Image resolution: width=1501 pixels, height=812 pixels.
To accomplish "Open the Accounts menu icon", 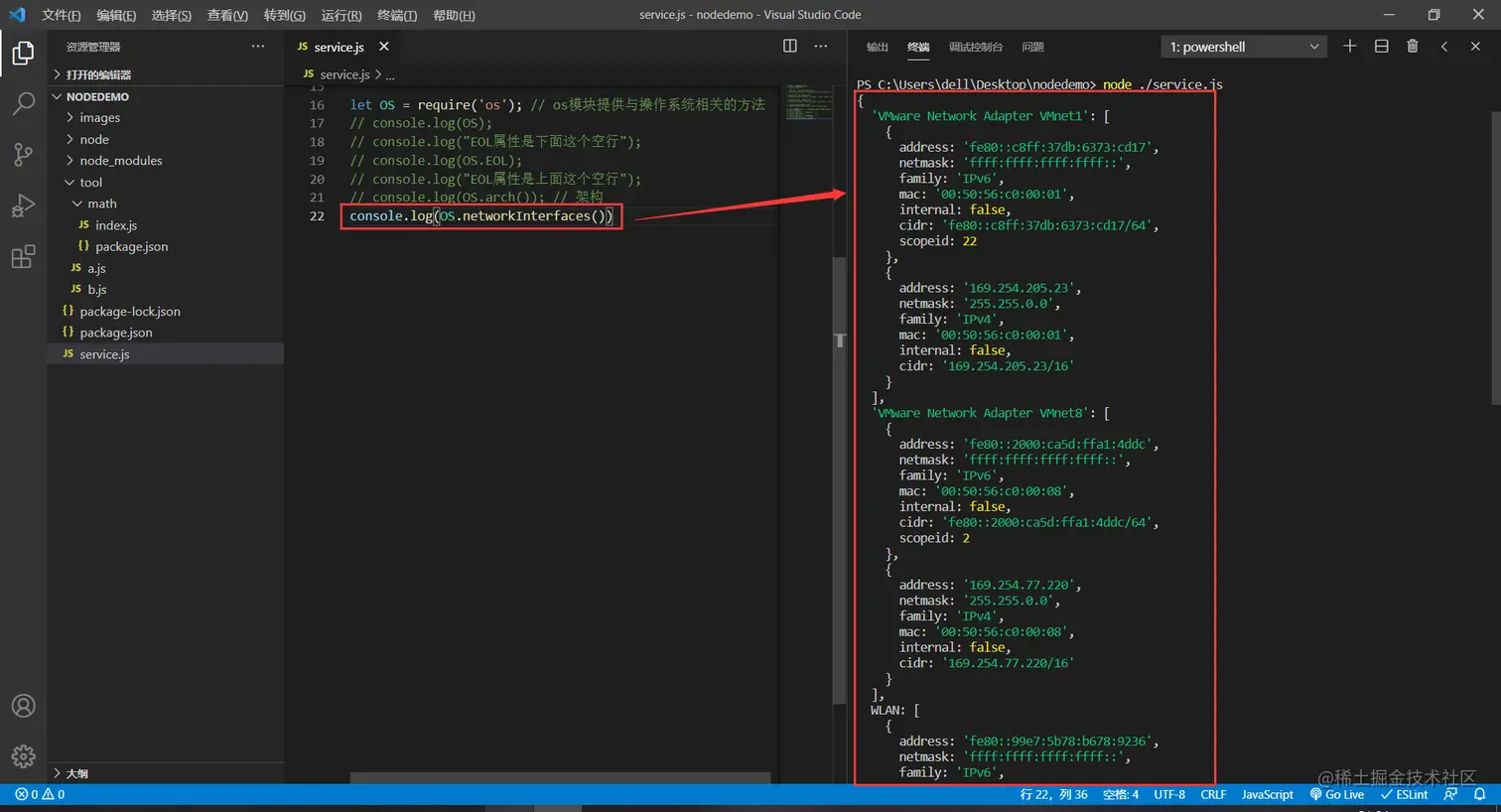I will point(23,706).
